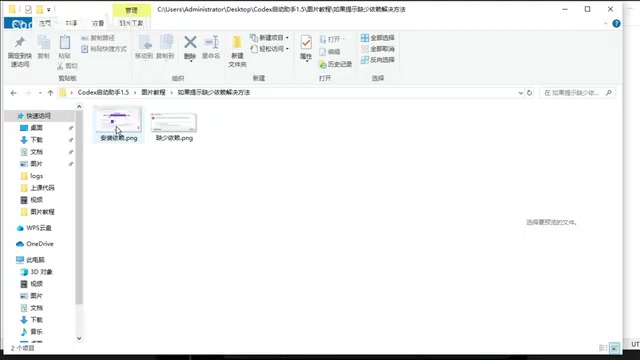Screen dimensions: 640x360
Task: Select OneDrive in navigation pane
Action: (x=40, y=244)
